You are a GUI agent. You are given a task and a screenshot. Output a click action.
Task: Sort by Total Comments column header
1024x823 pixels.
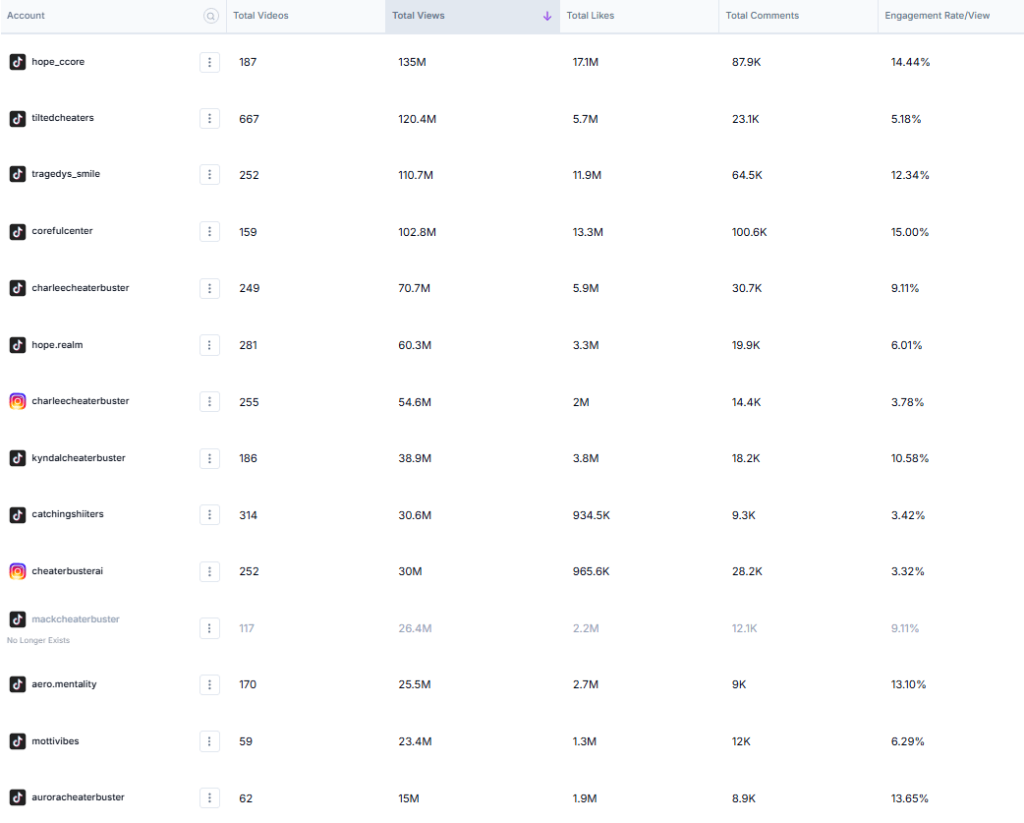pos(762,16)
